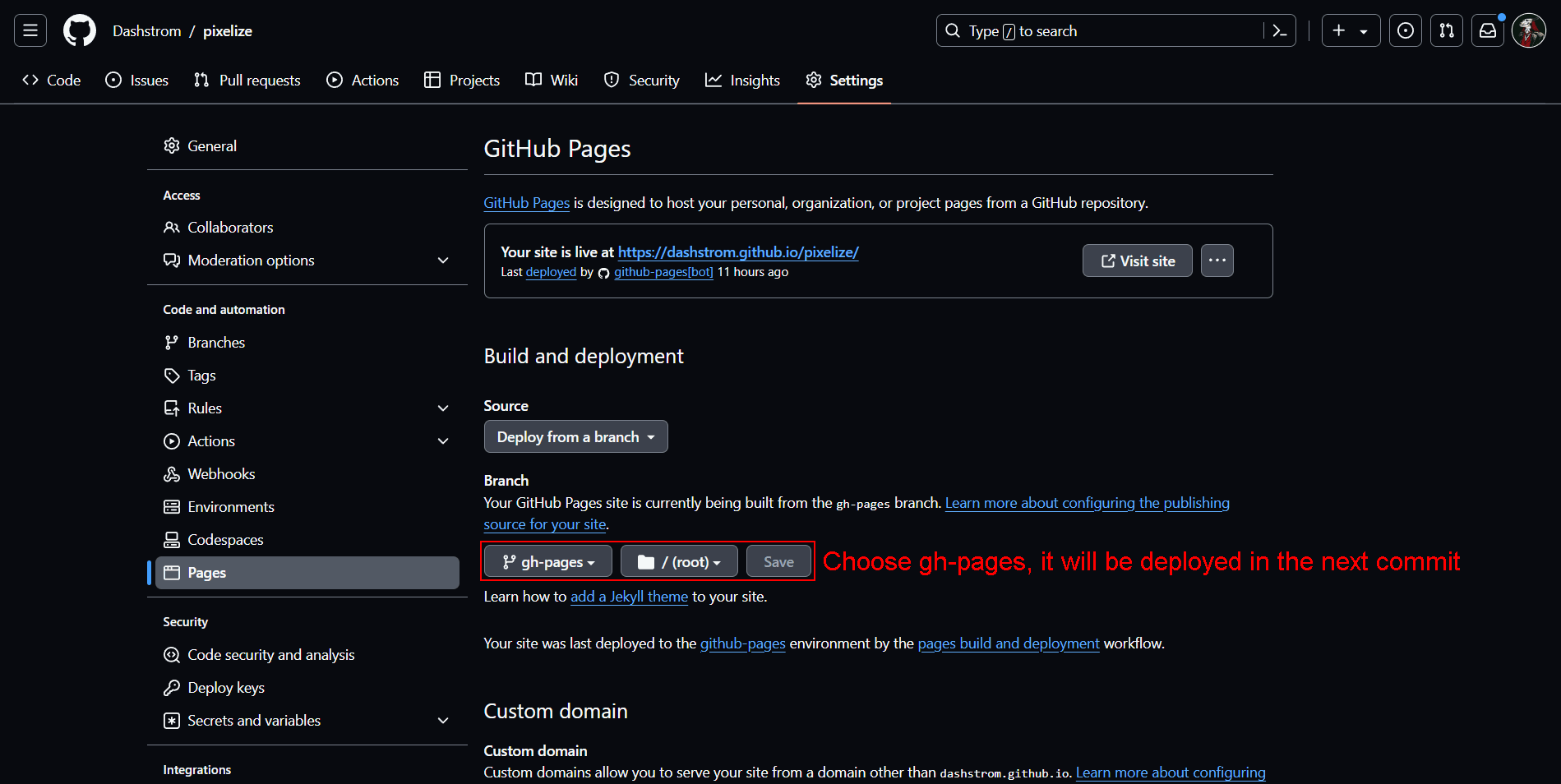Select Pages in the sidebar
The height and width of the screenshot is (784, 1561).
point(307,573)
